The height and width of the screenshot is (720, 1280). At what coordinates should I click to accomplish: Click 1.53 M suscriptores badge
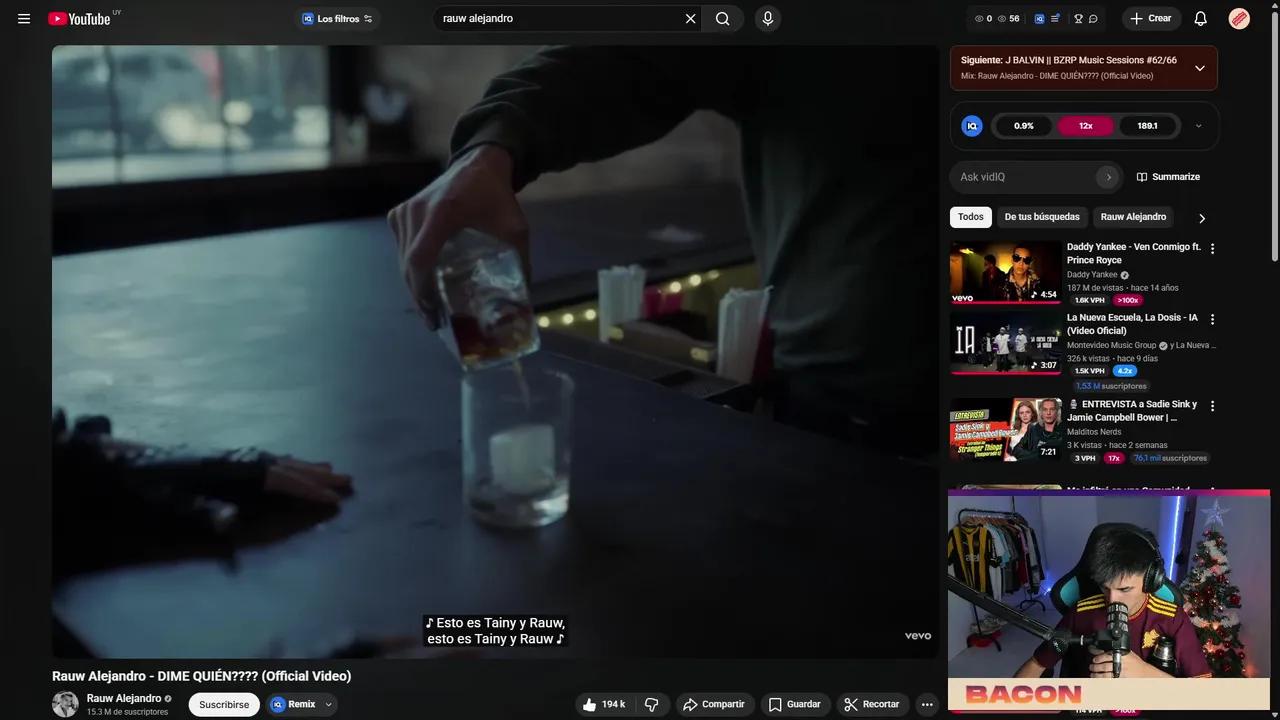1111,386
